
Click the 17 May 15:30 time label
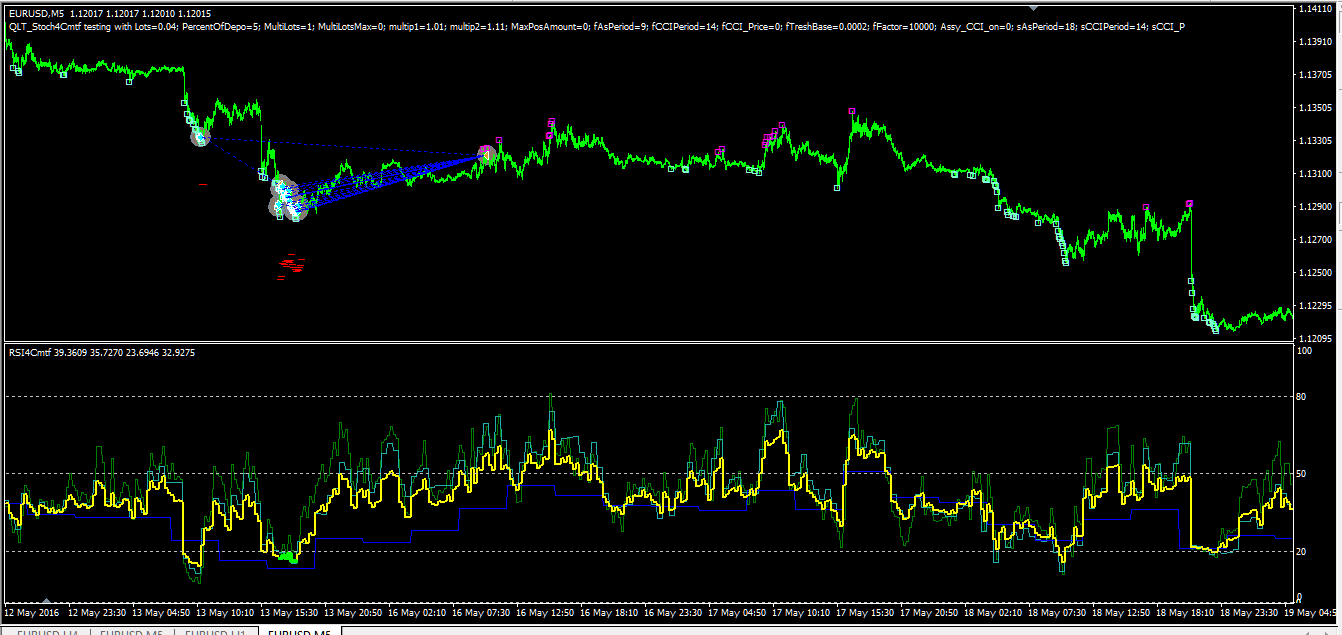pyautogui.click(x=865, y=611)
